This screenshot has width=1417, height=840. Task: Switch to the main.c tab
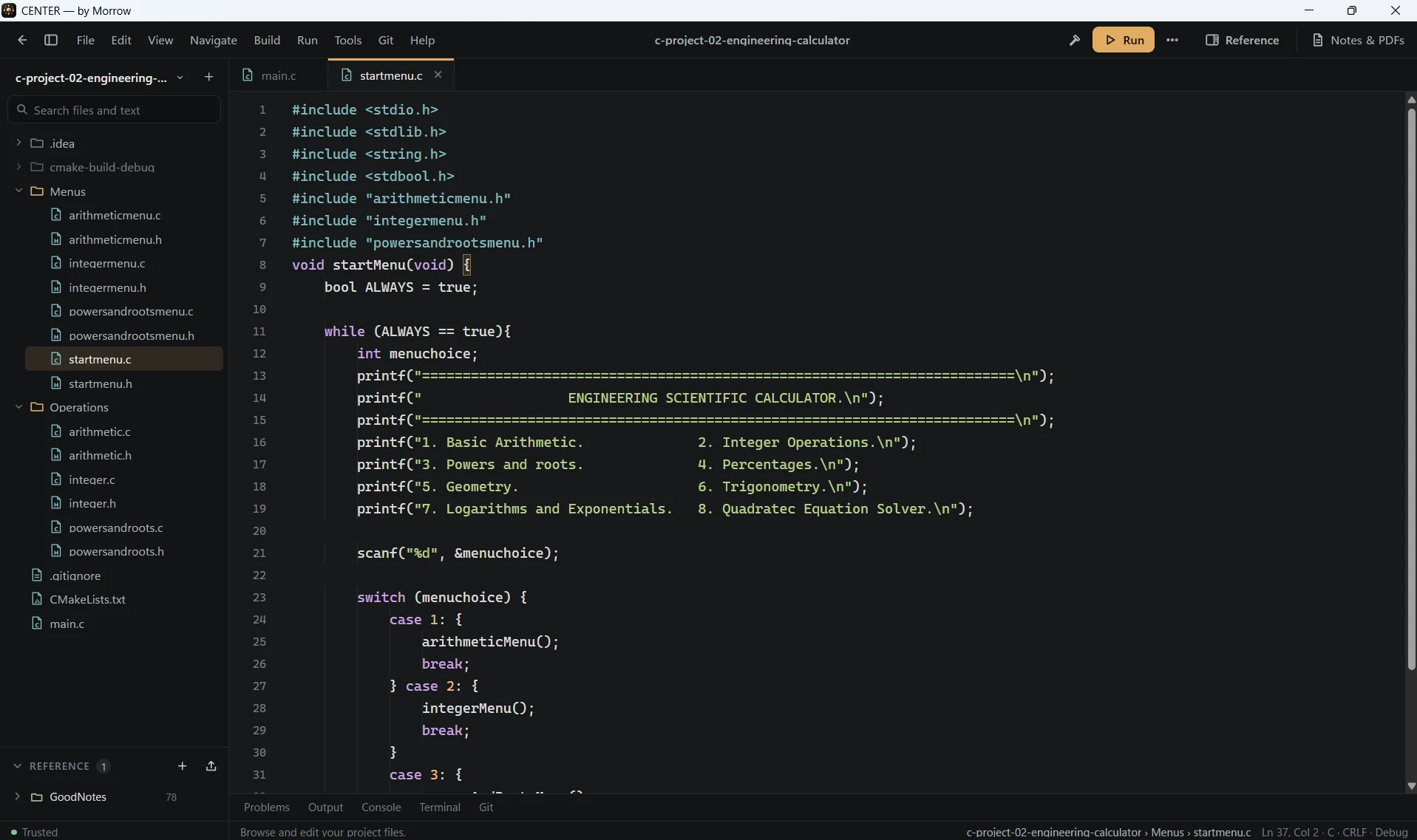(x=278, y=75)
